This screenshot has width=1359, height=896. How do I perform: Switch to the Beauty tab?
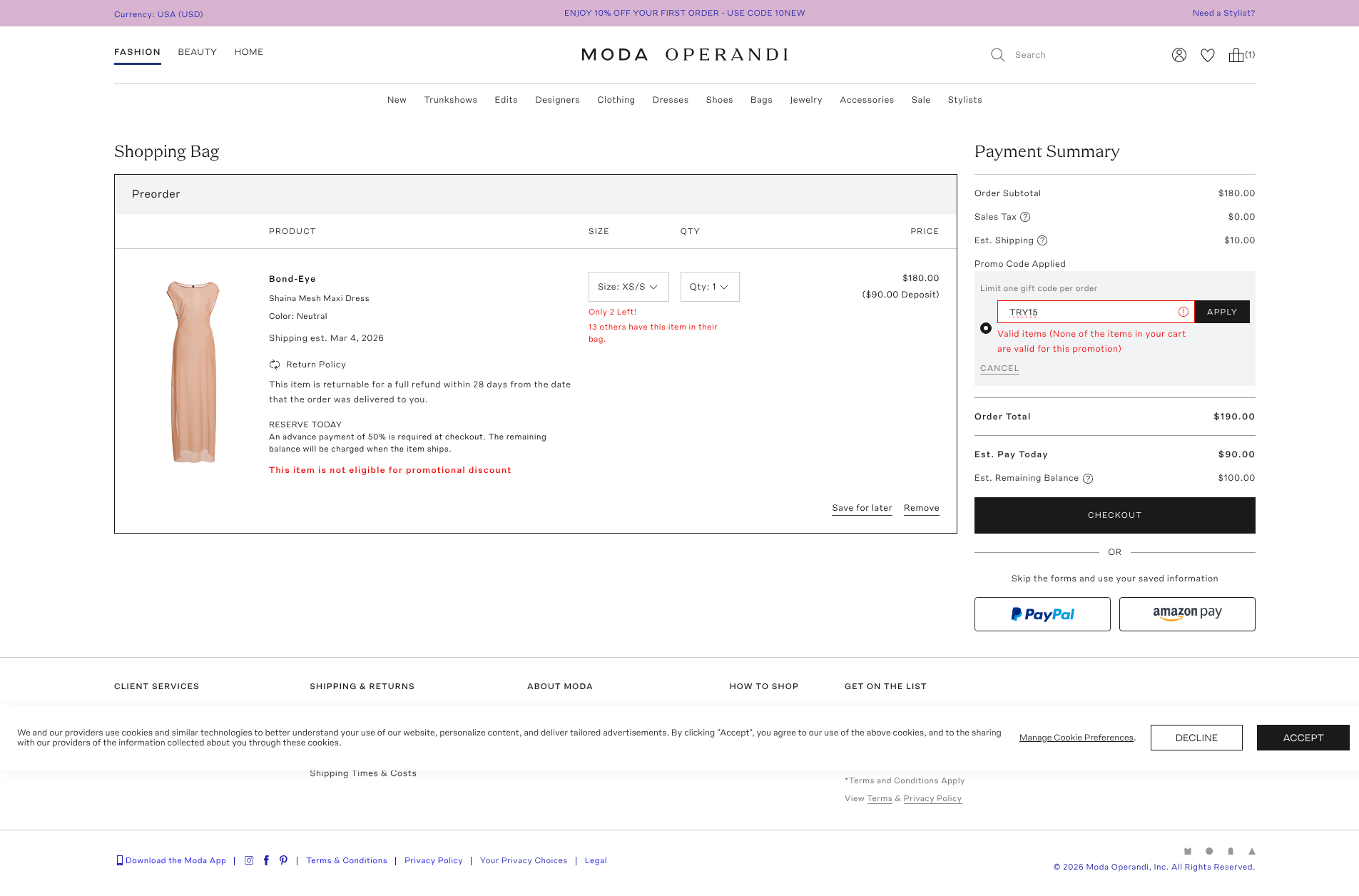point(197,52)
